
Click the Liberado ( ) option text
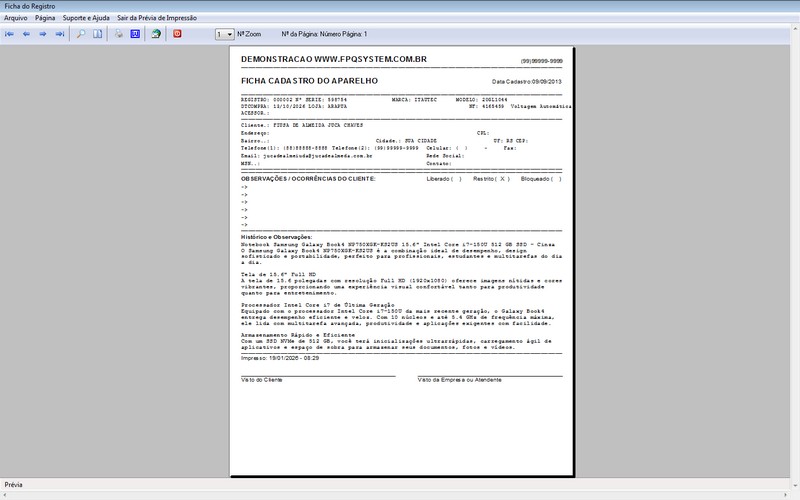tap(444, 179)
